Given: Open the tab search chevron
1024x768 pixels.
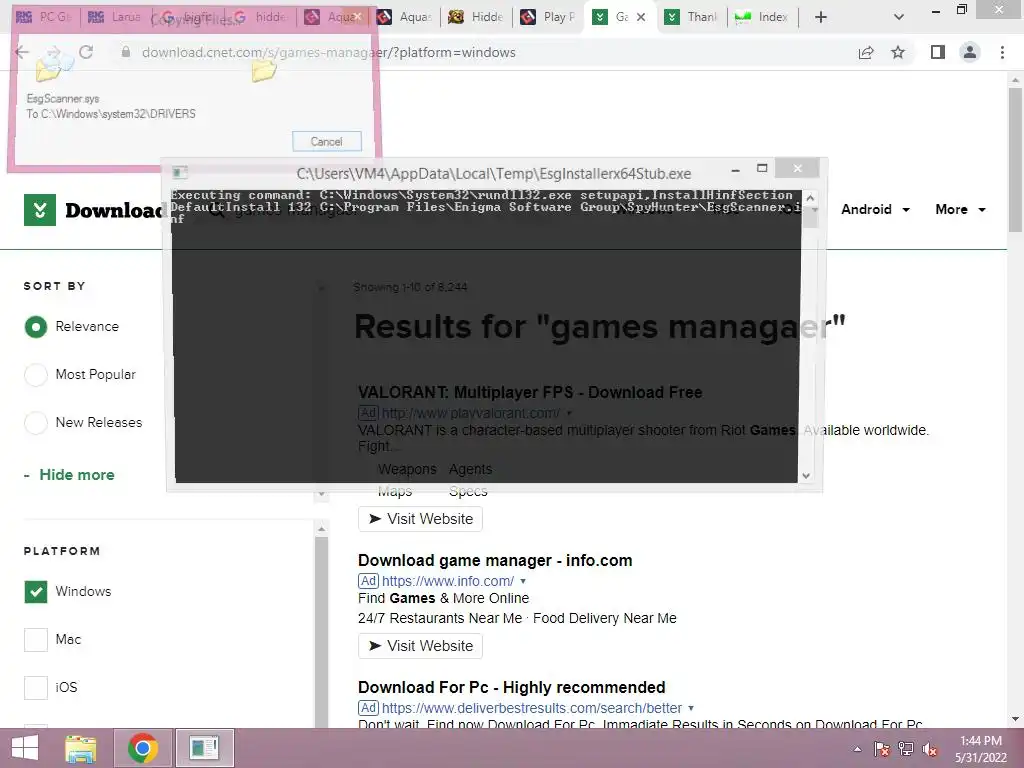Looking at the screenshot, I should 899,17.
